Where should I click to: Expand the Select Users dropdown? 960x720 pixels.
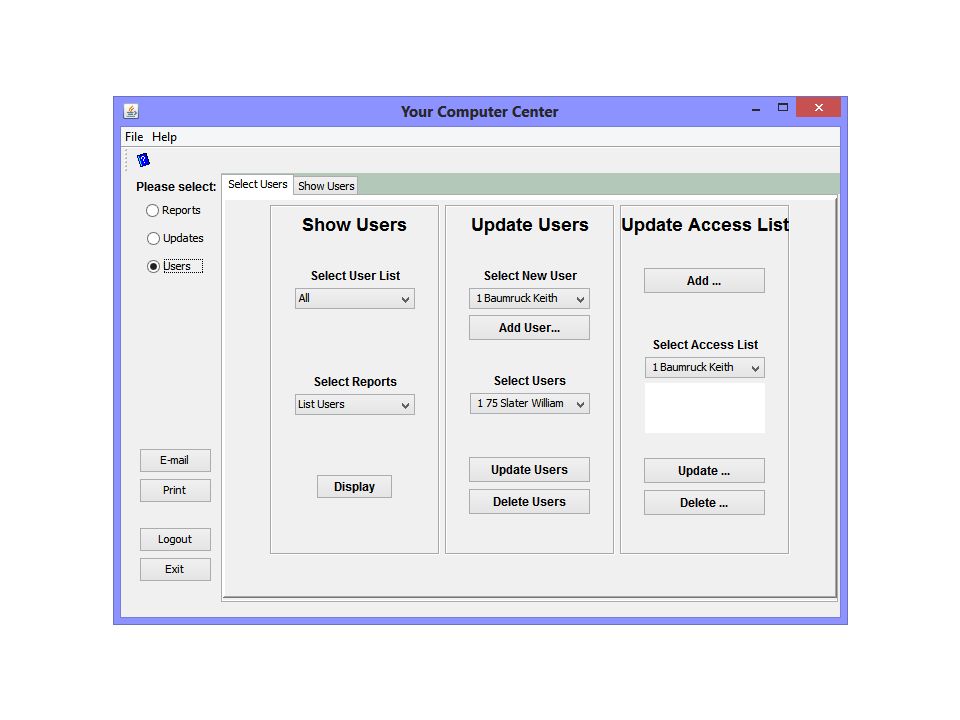[530, 403]
